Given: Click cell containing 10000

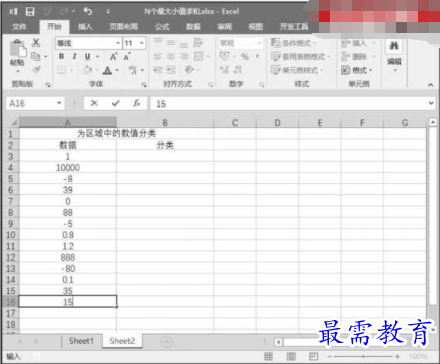Looking at the screenshot, I should (x=68, y=167).
